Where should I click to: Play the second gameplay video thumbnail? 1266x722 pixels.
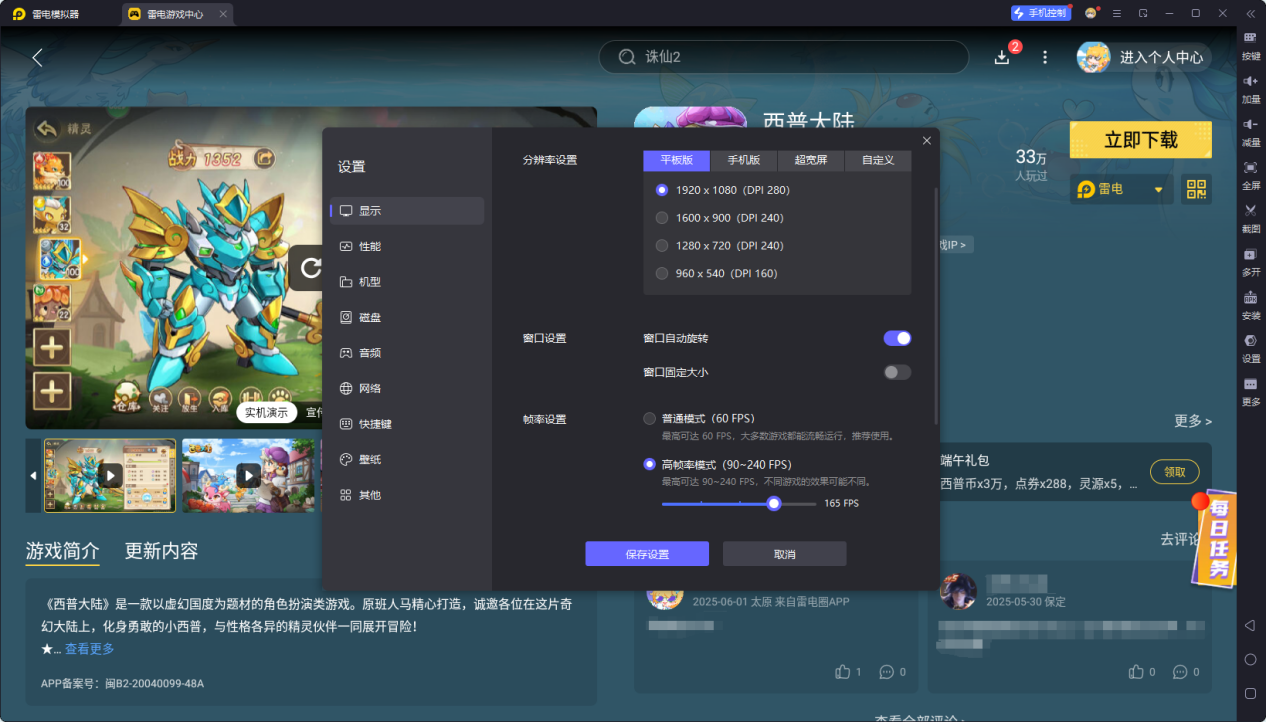click(x=248, y=475)
